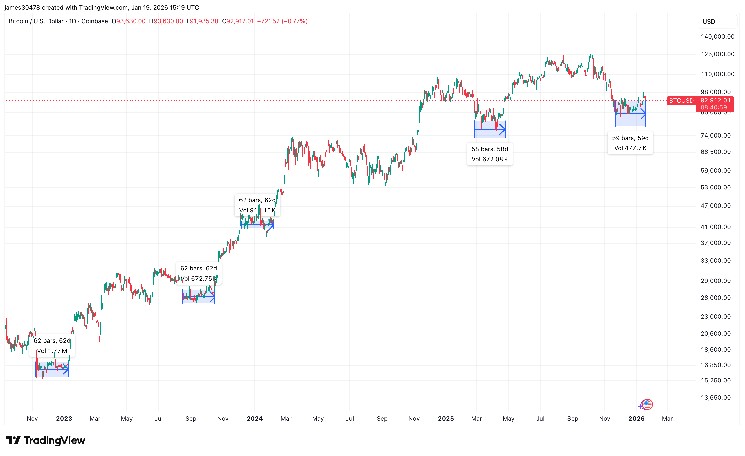745x456 pixels.
Task: Click the TradingView logo
Action: click(x=45, y=441)
